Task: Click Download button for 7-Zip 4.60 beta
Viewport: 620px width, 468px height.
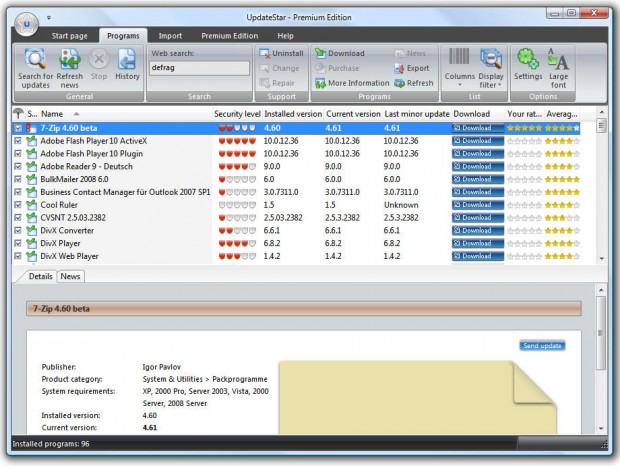Action: (478, 128)
